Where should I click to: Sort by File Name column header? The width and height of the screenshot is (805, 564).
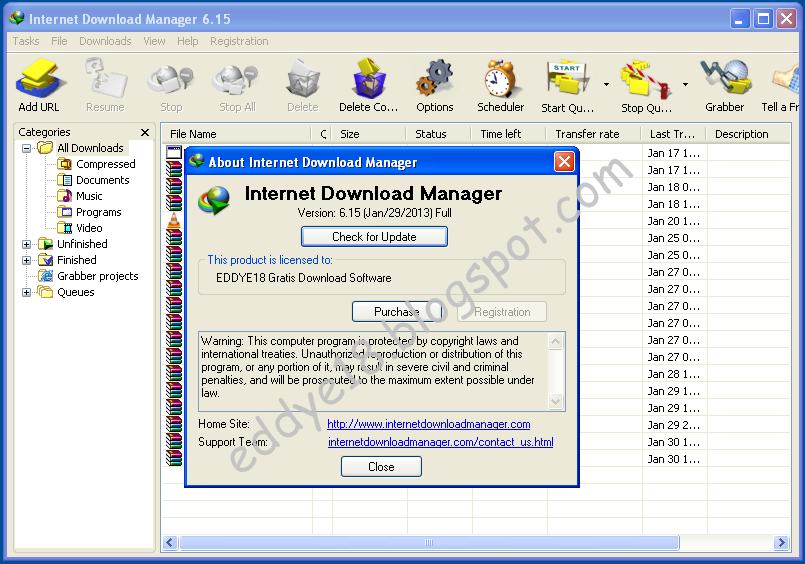[236, 134]
